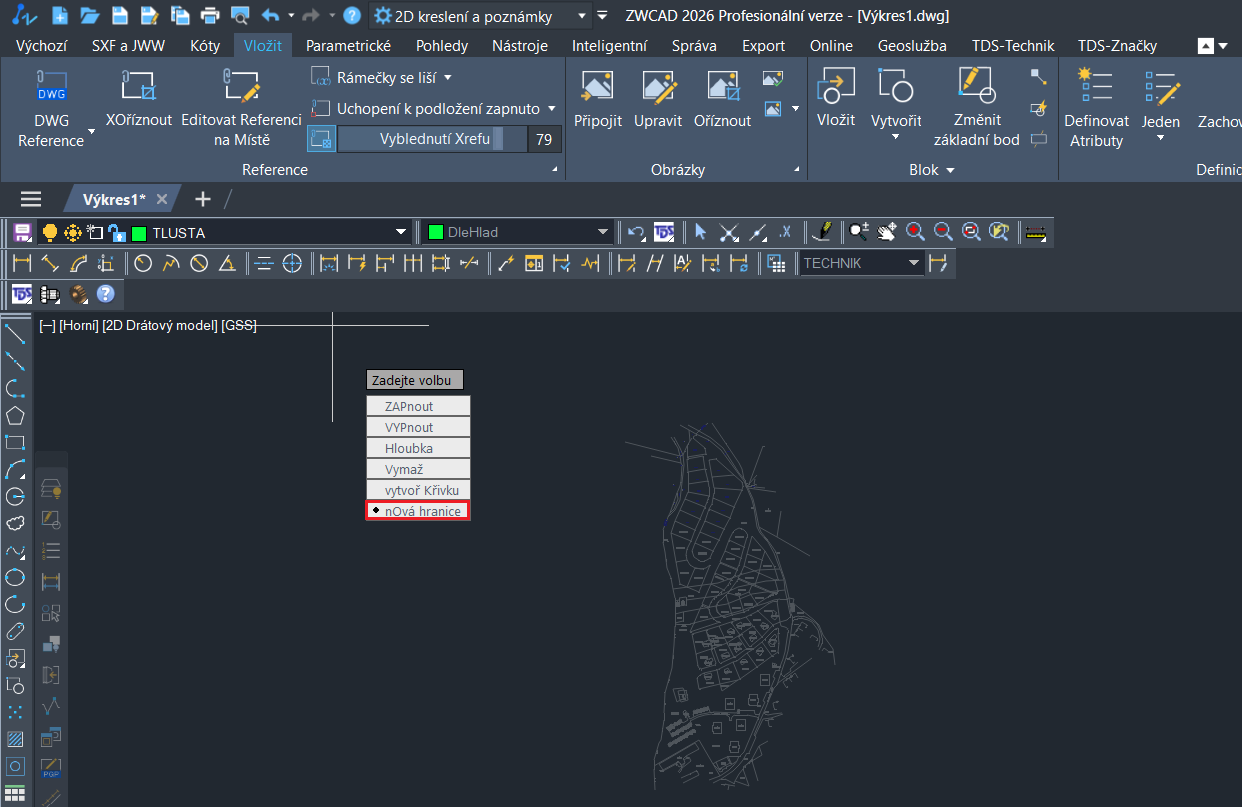This screenshot has height=807, width=1242.
Task: Click the new drawing tab plus button
Action: pyautogui.click(x=203, y=199)
